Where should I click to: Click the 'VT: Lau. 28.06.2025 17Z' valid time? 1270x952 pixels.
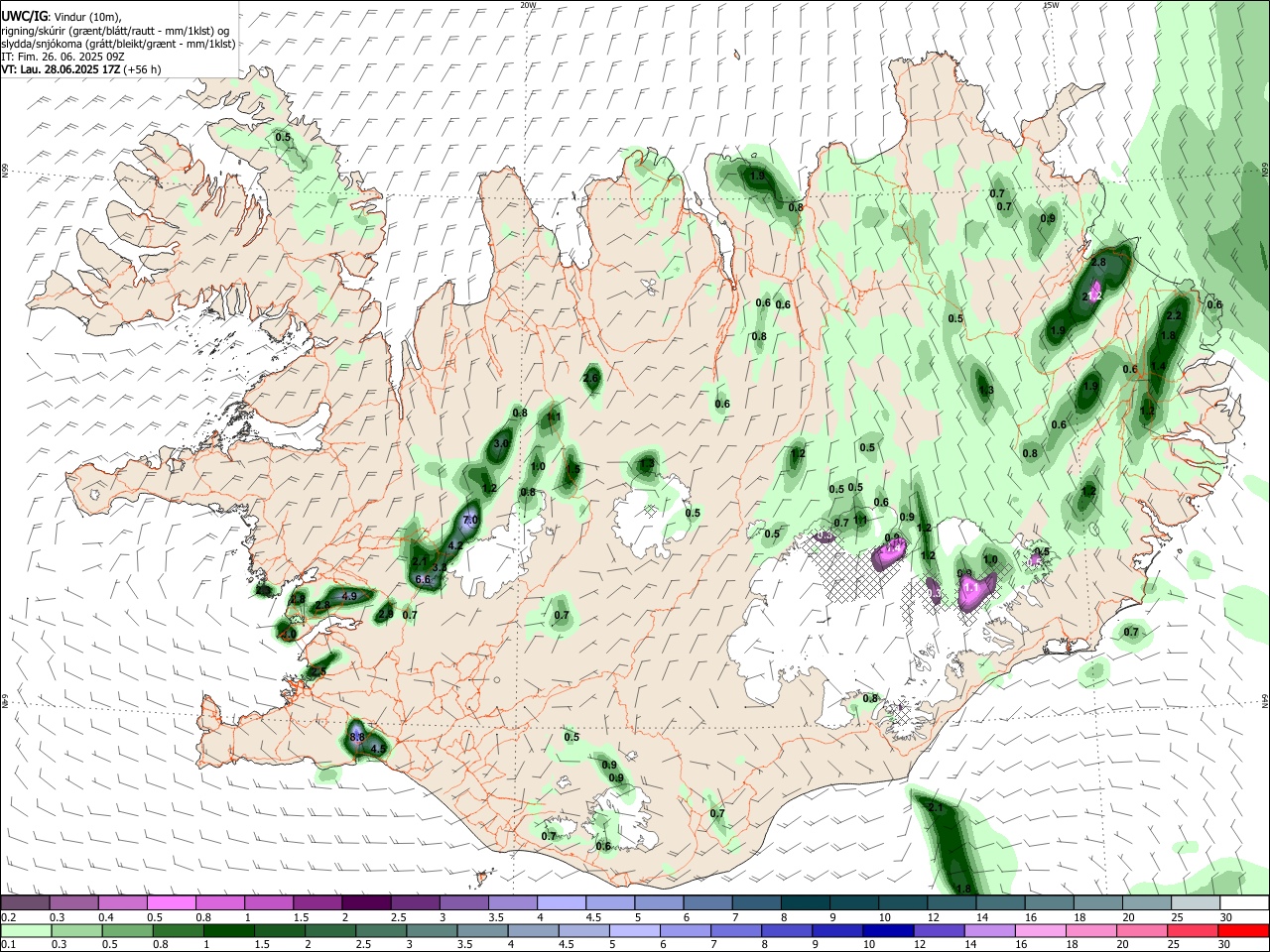click(61, 69)
